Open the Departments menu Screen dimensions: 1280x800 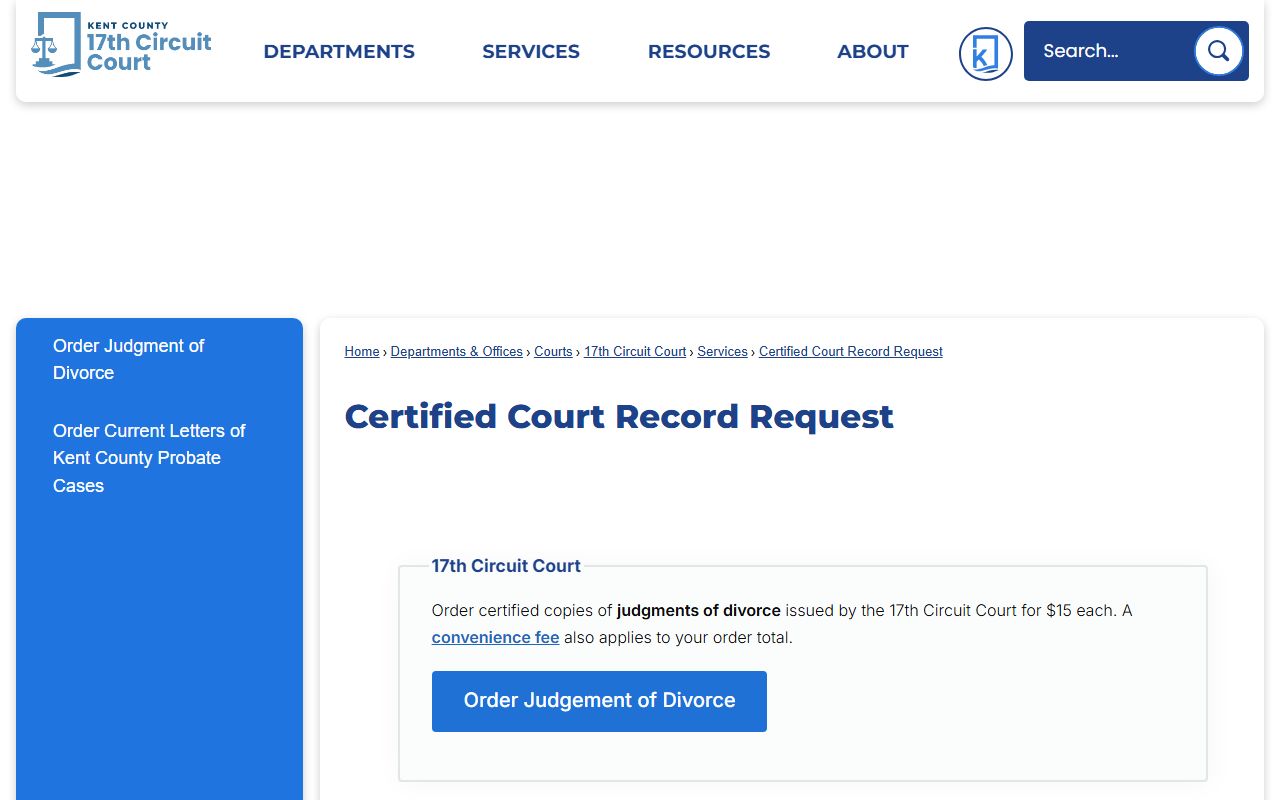[339, 51]
